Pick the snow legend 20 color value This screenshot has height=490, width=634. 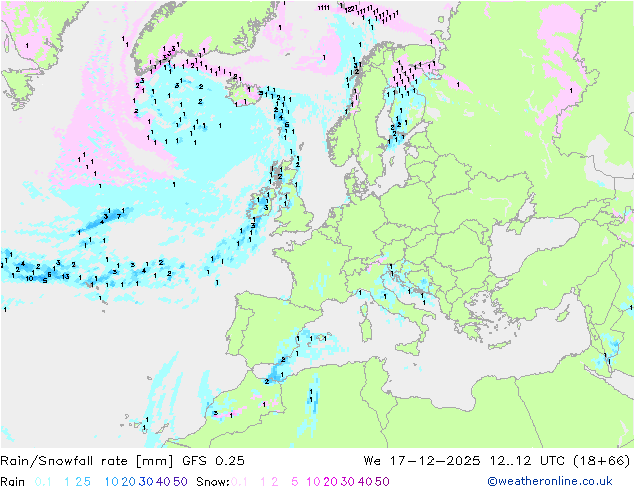coord(330,482)
